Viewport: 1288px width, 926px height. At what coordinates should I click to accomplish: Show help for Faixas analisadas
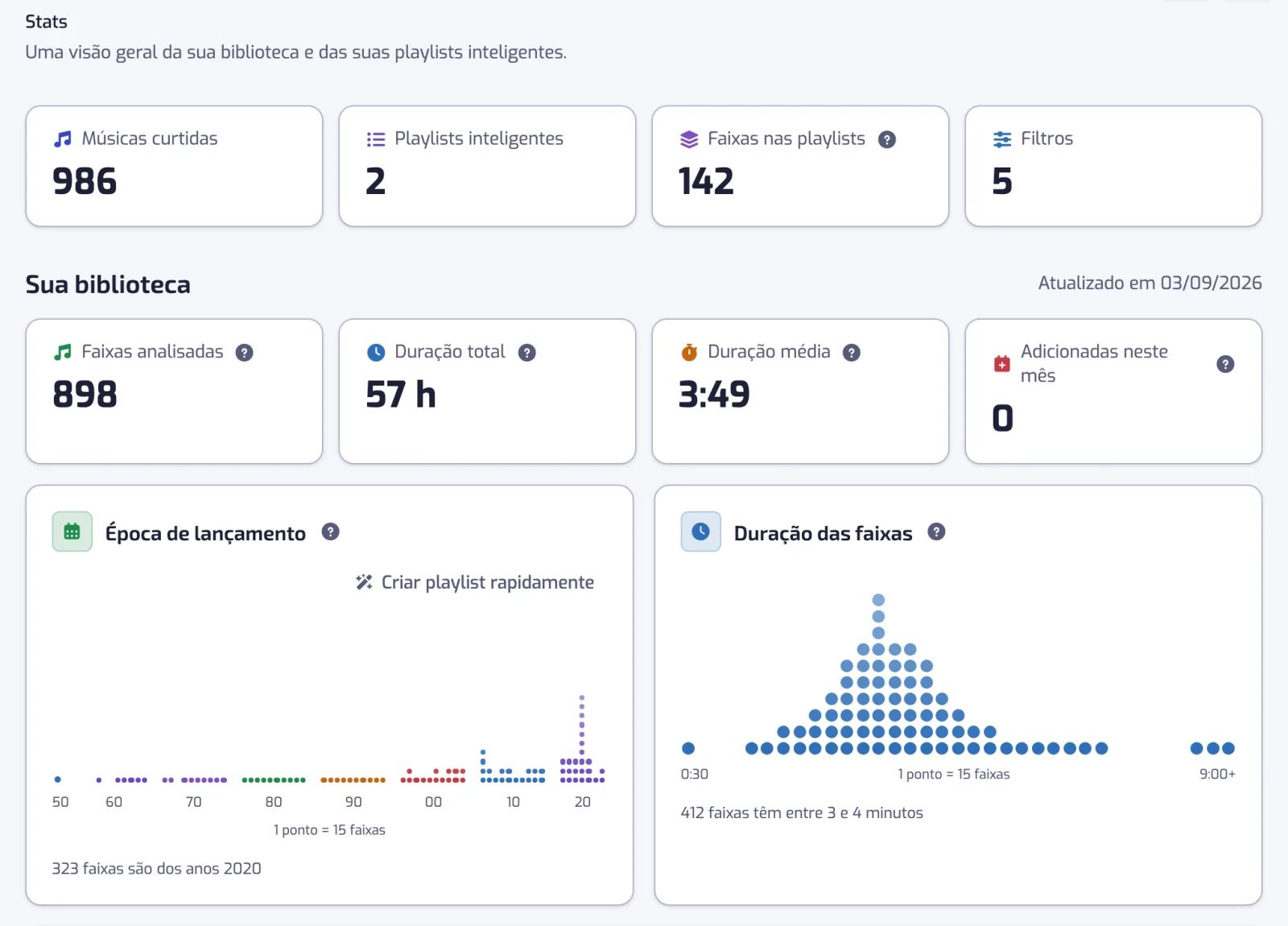tap(245, 353)
